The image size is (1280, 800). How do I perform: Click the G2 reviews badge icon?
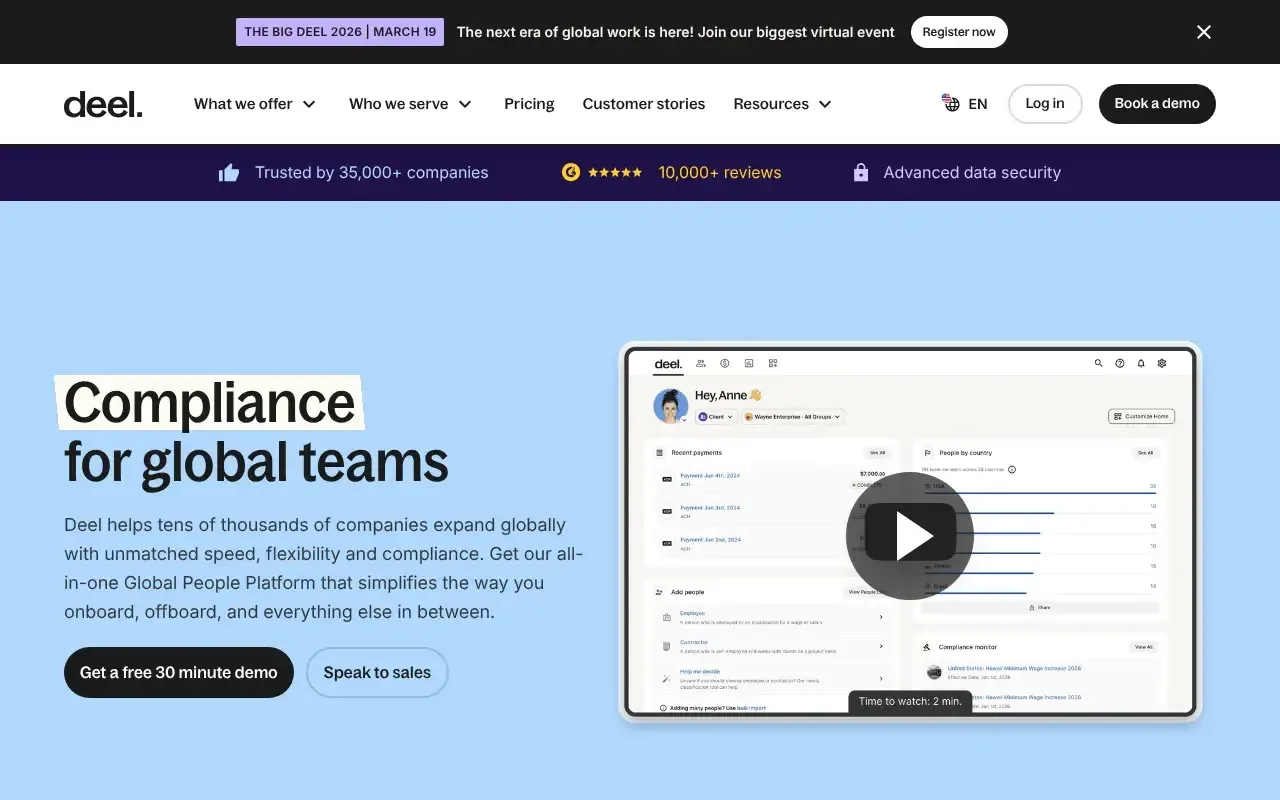tap(571, 172)
